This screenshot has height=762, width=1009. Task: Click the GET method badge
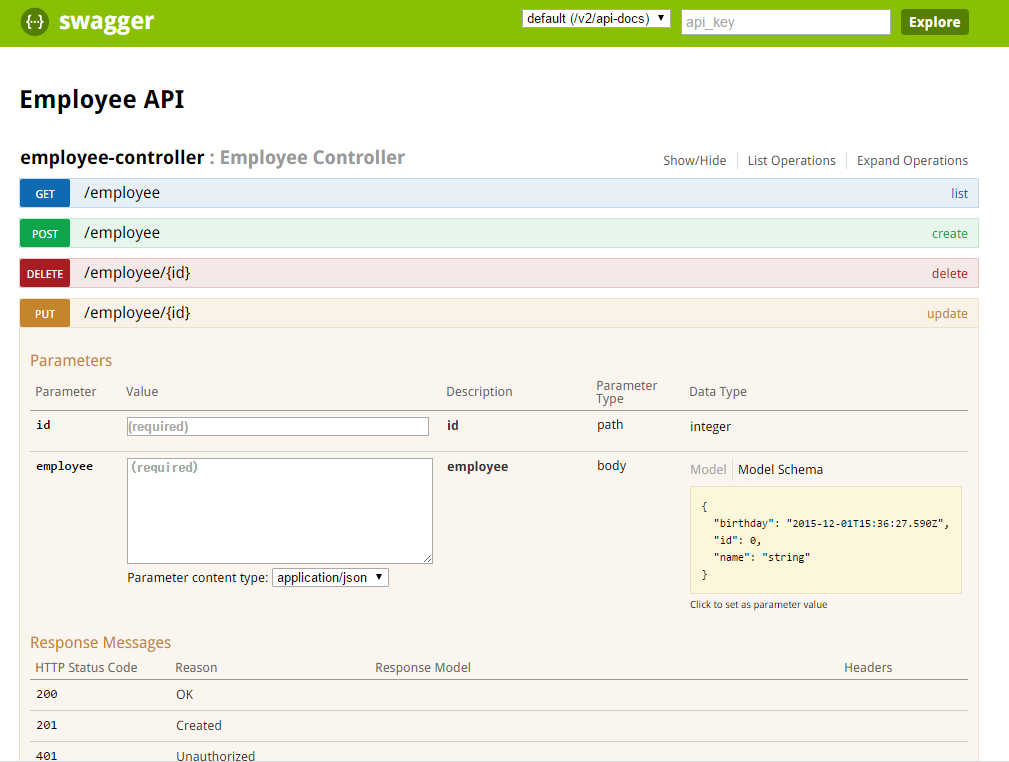45,194
